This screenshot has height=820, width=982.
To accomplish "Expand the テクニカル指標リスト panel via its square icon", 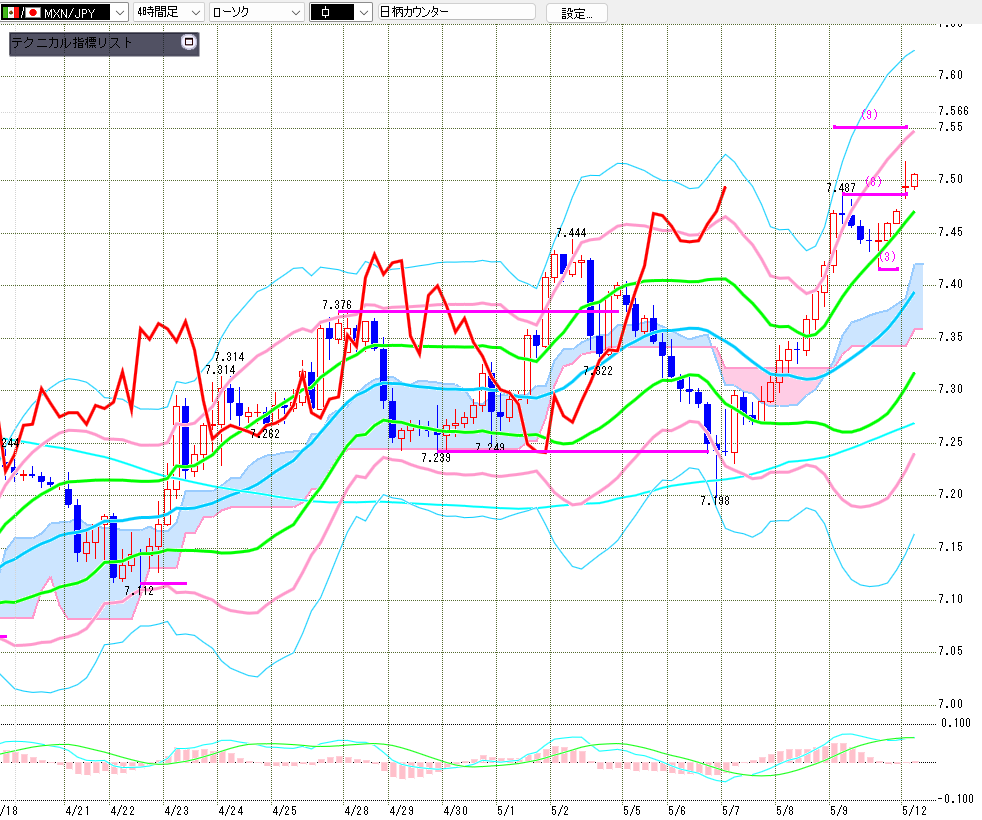I will point(187,43).
